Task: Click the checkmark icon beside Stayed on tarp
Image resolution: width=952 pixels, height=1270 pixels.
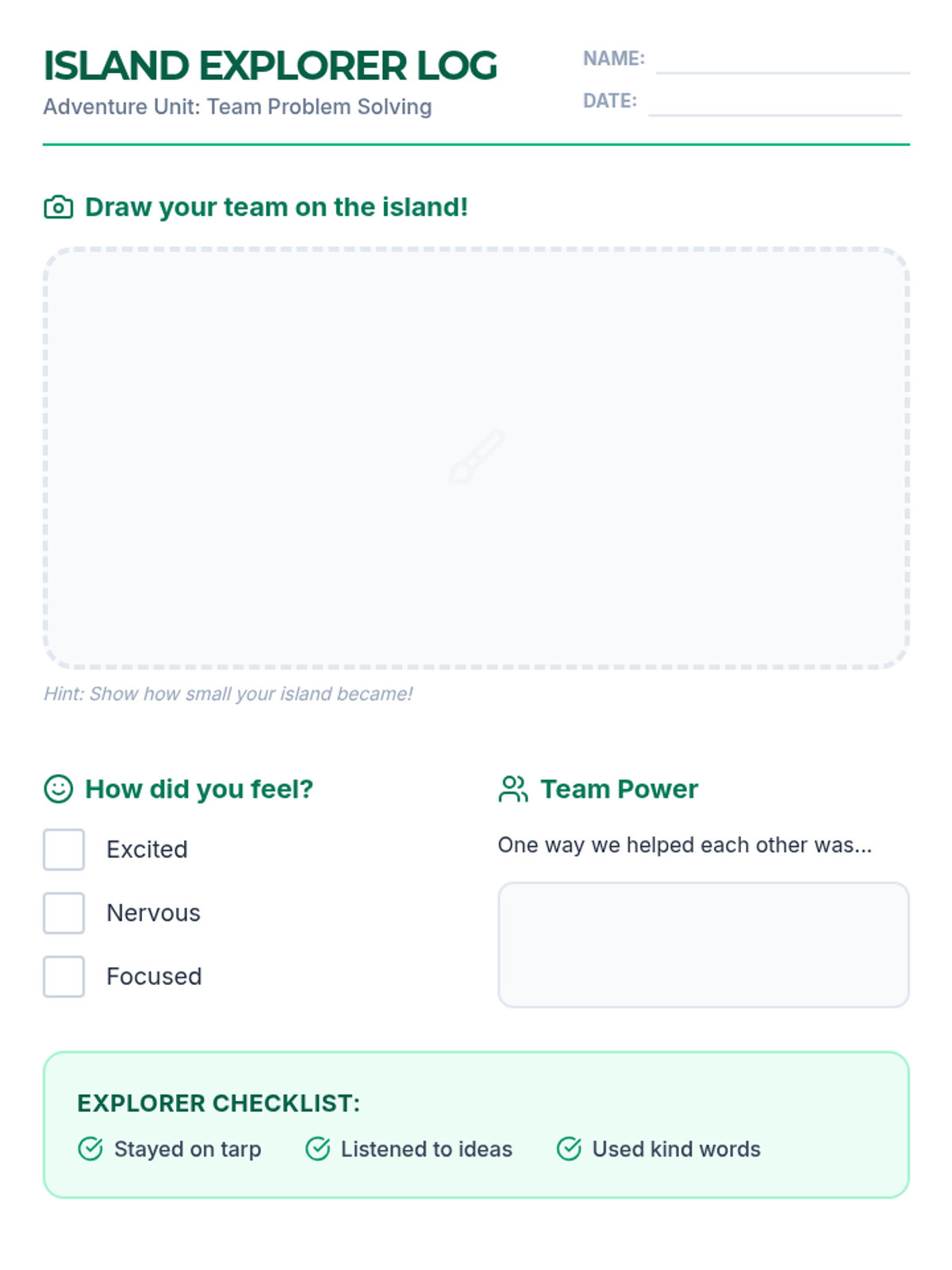Action: pos(90,1149)
